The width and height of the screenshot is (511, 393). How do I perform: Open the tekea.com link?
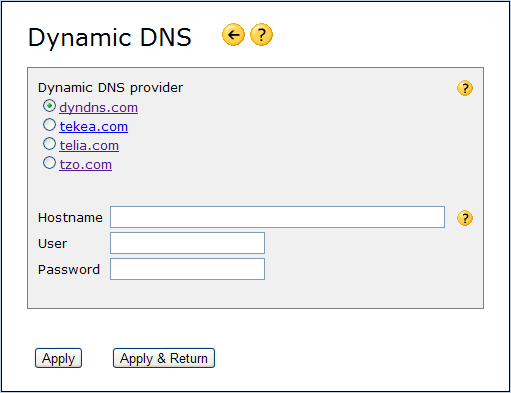pos(94,127)
